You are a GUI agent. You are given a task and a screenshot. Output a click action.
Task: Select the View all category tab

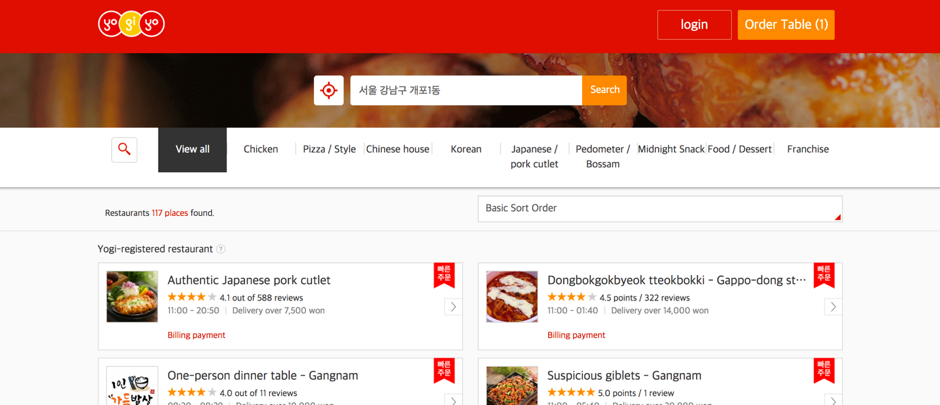pyautogui.click(x=192, y=150)
